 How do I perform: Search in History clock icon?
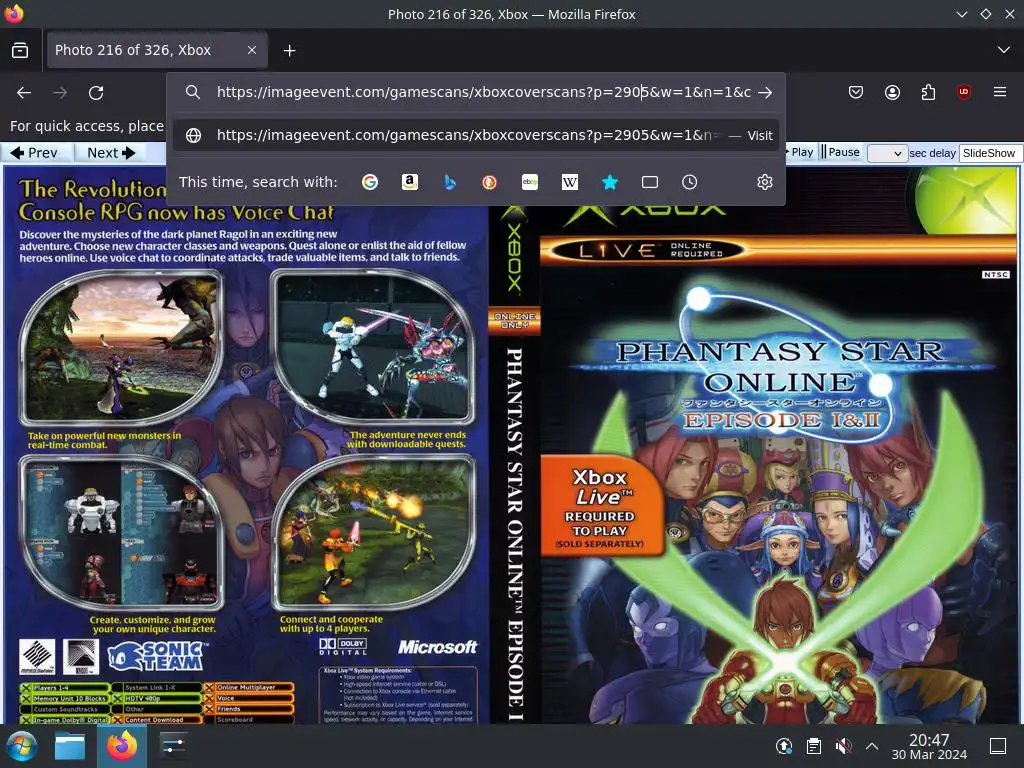(690, 182)
